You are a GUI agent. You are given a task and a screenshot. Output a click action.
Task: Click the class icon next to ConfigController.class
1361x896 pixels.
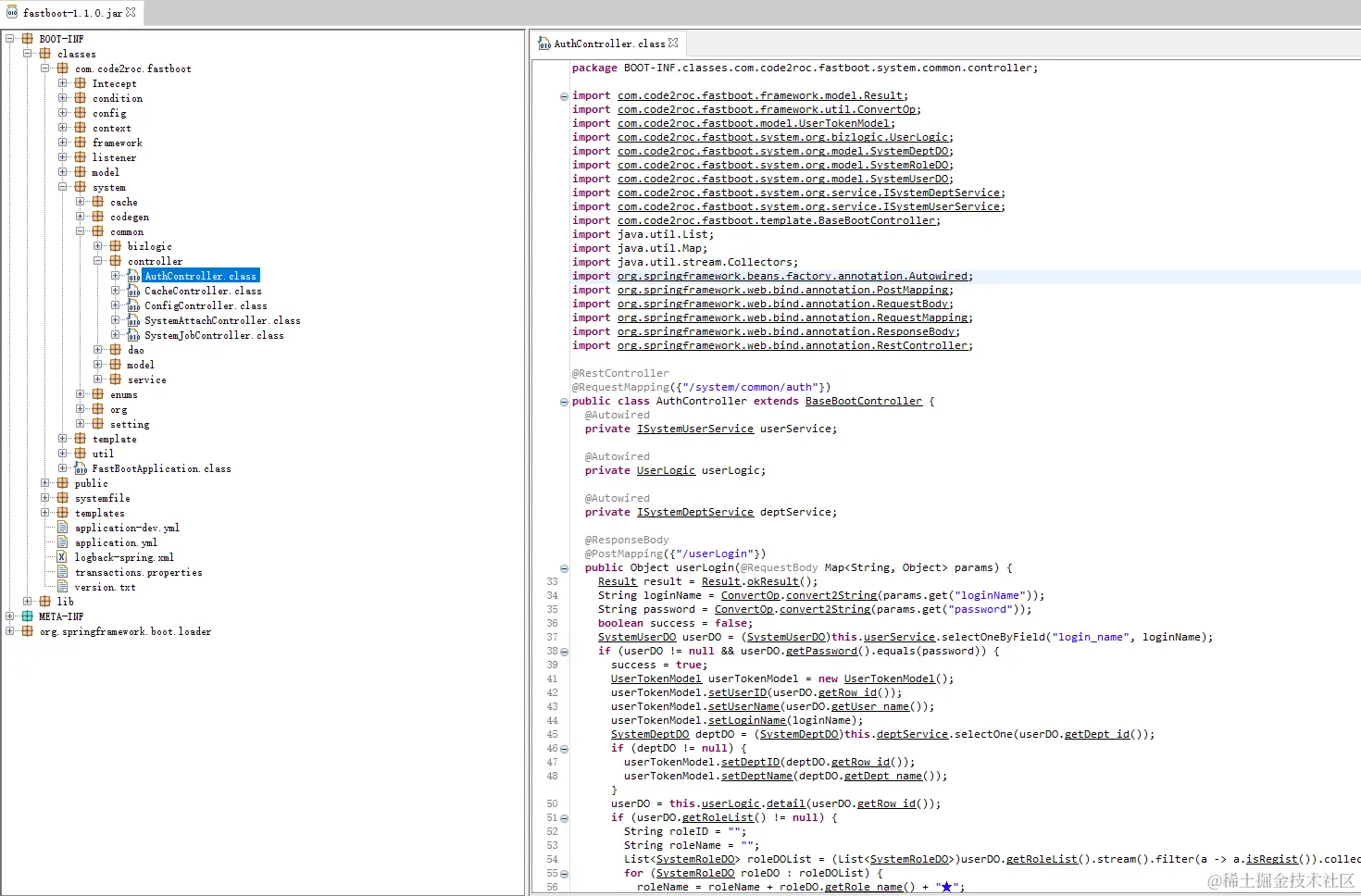[133, 306]
